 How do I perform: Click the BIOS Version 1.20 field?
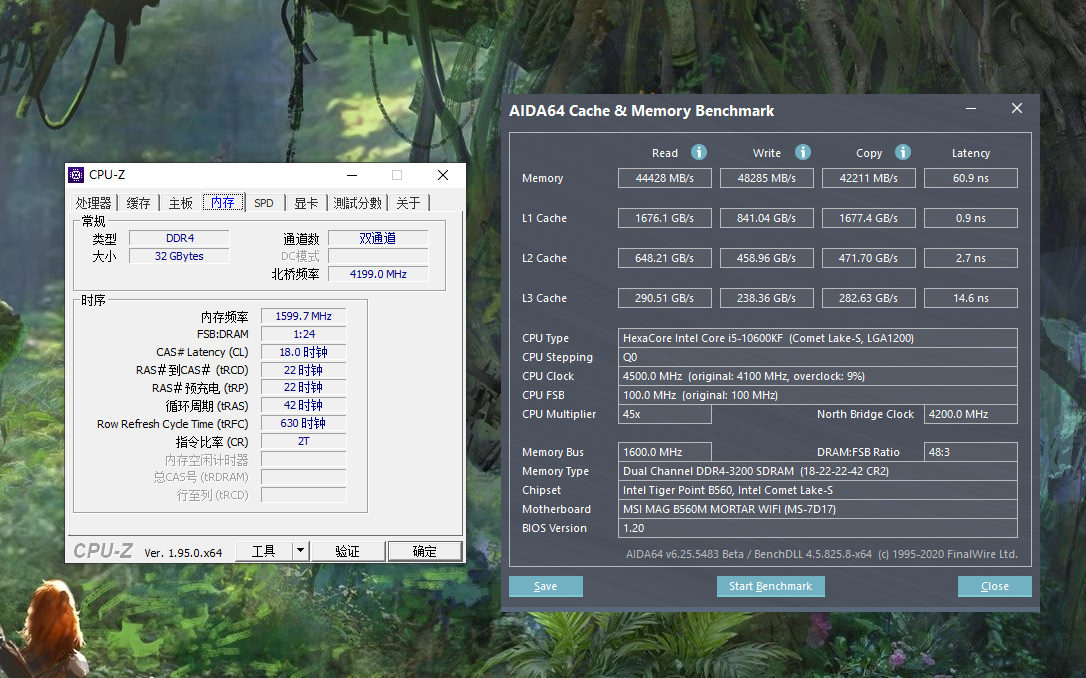[x=818, y=528]
